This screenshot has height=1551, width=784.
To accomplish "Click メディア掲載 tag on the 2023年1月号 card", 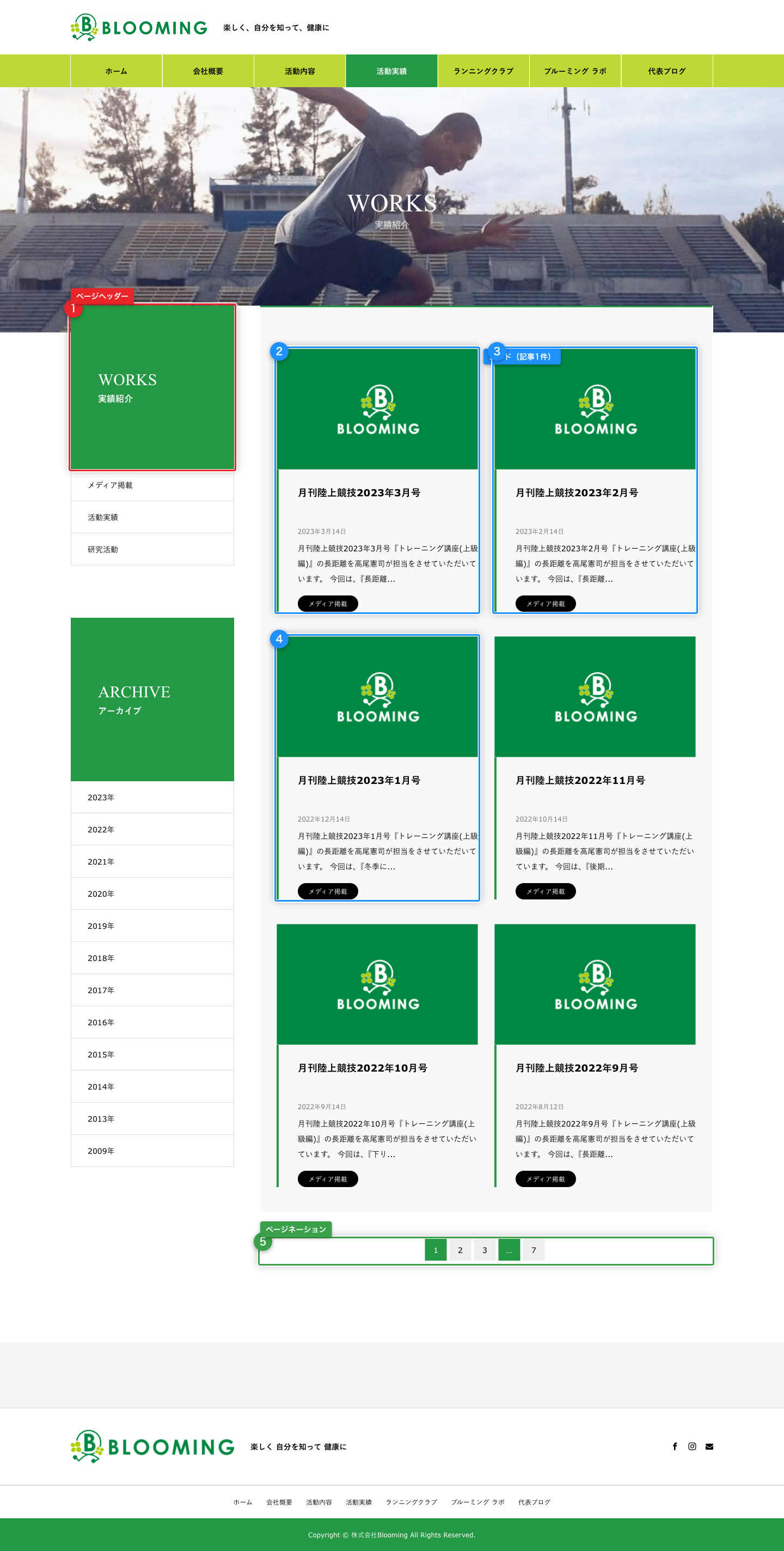I will 328,892.
